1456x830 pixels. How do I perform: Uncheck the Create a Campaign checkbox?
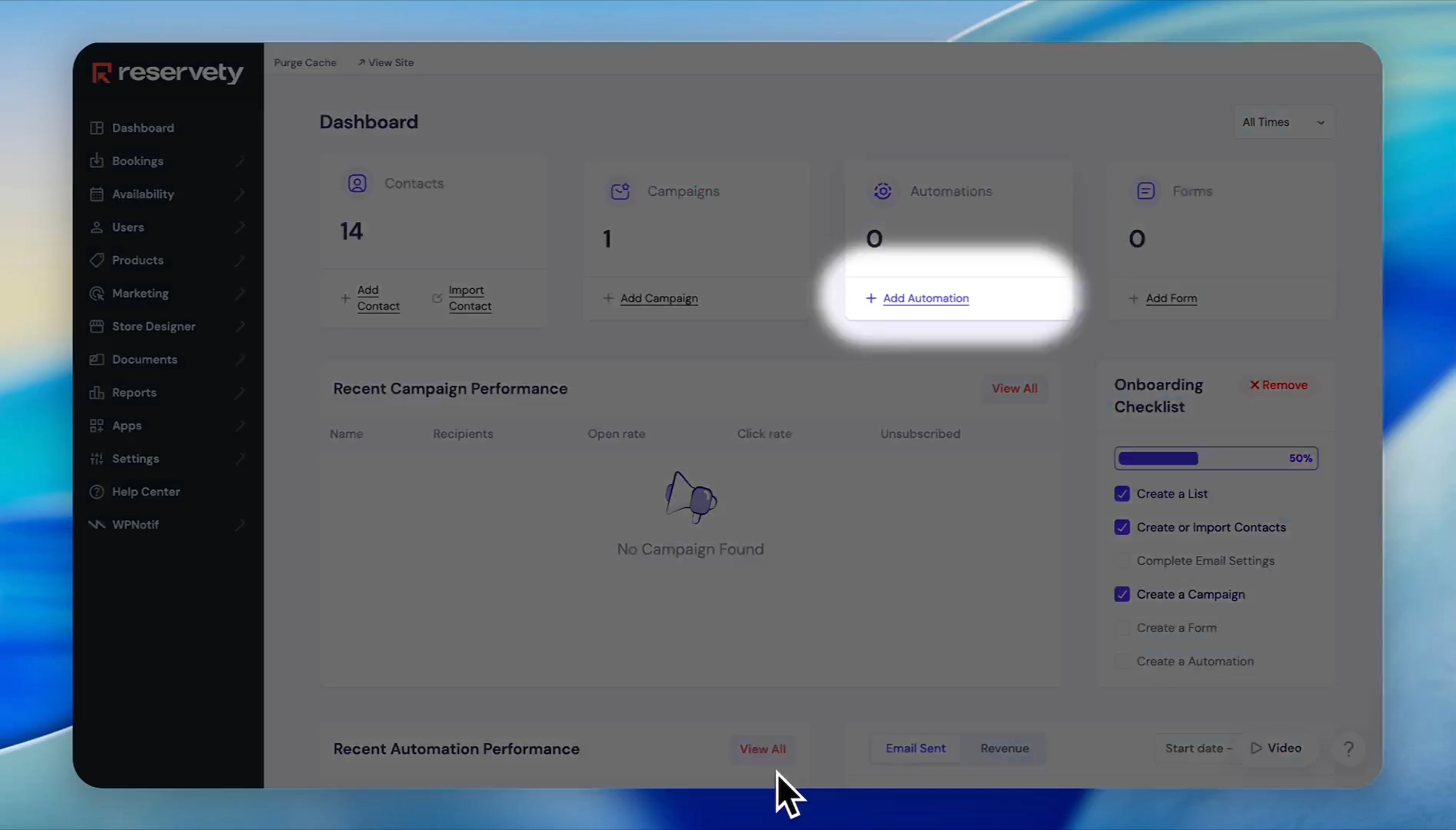(1122, 594)
